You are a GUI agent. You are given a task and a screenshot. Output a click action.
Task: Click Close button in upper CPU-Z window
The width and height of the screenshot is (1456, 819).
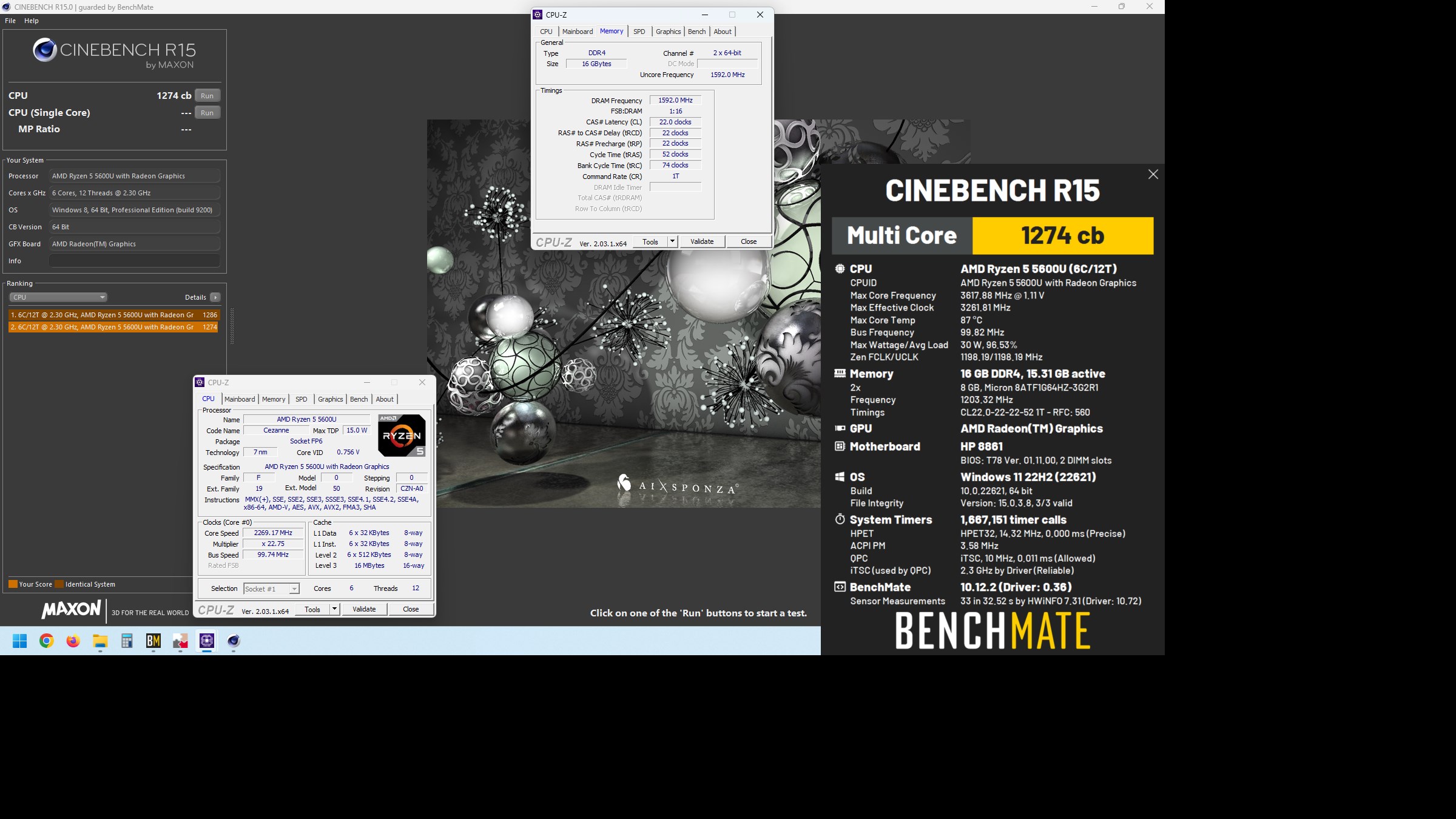click(x=749, y=241)
